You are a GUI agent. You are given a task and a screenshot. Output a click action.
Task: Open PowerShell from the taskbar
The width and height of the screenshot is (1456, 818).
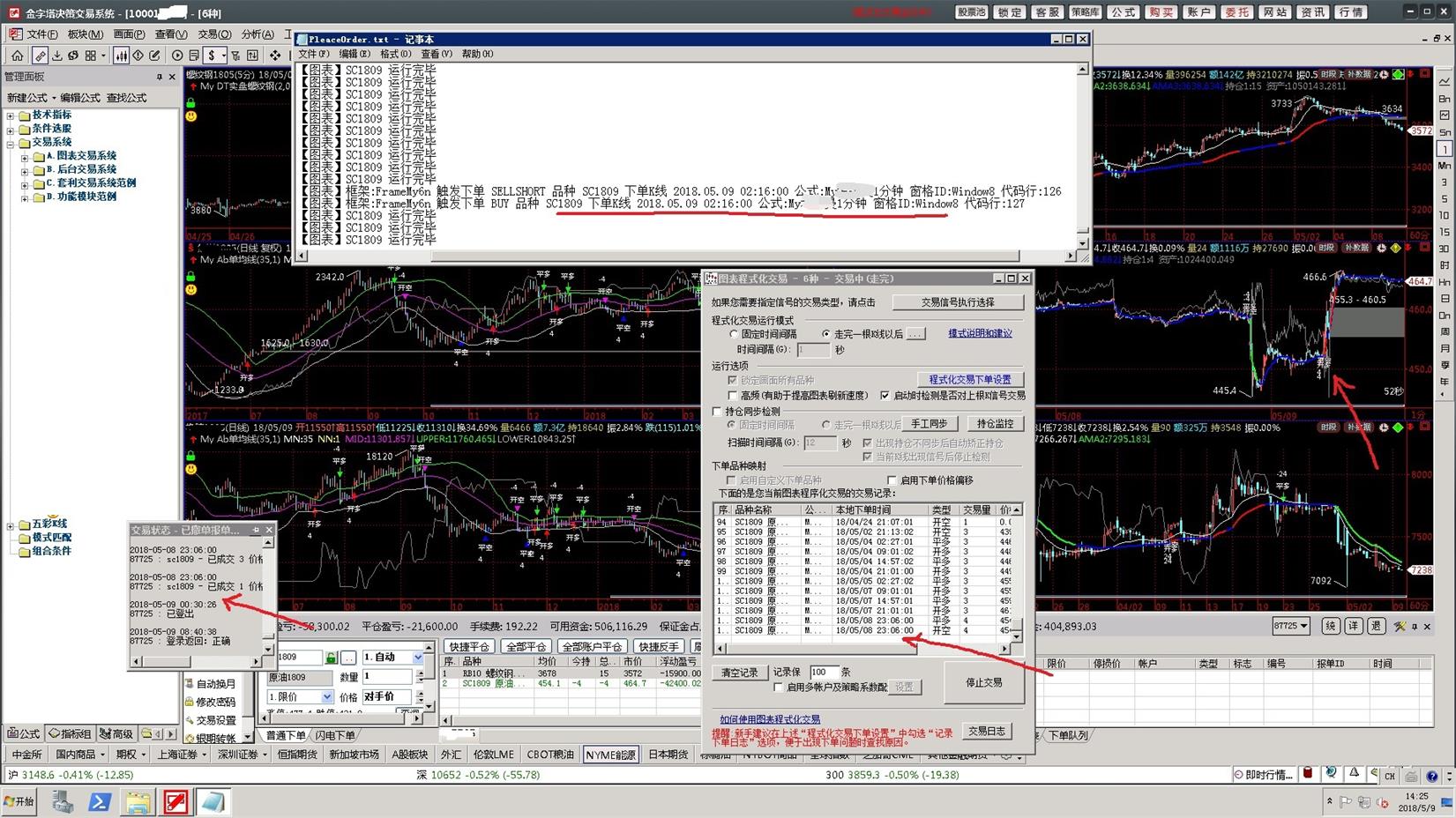[x=100, y=801]
